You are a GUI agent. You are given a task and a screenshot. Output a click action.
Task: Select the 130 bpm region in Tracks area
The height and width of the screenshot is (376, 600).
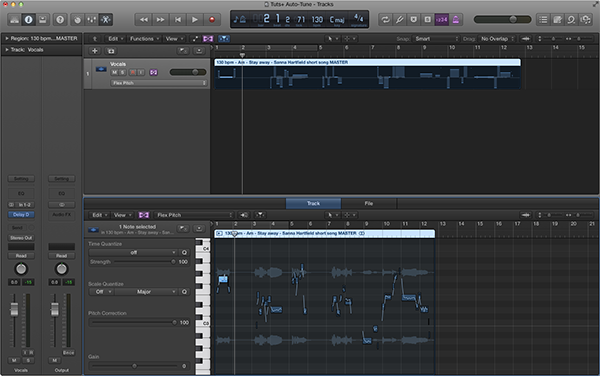pos(367,74)
